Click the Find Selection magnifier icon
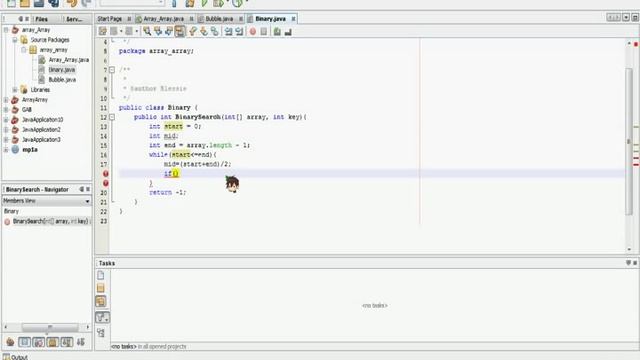 (x=147, y=31)
